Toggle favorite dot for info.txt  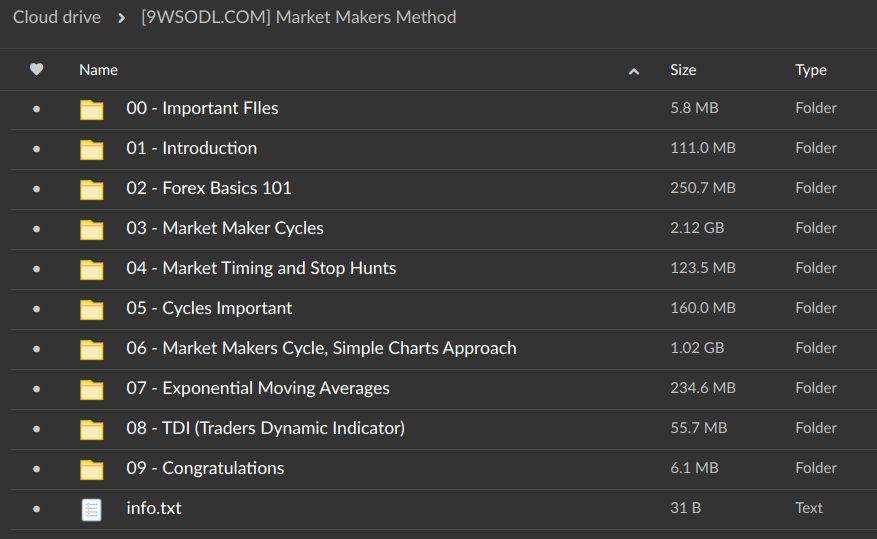tap(37, 509)
